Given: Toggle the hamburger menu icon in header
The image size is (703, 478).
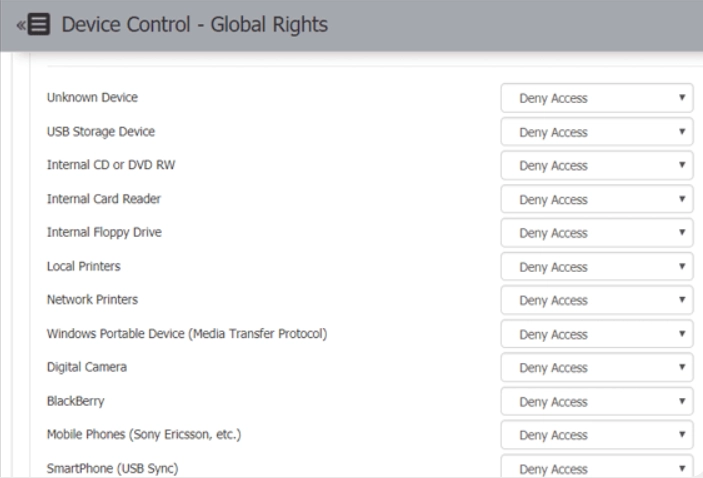Looking at the screenshot, I should [x=39, y=24].
